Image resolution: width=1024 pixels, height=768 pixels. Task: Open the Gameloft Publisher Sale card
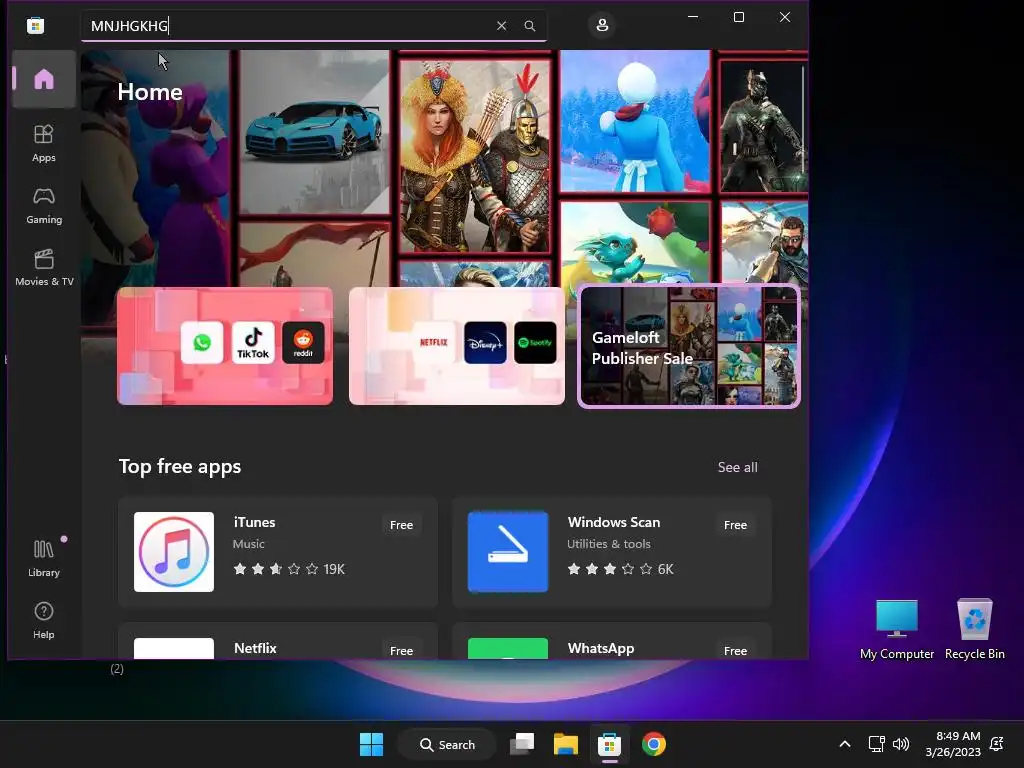[689, 346]
